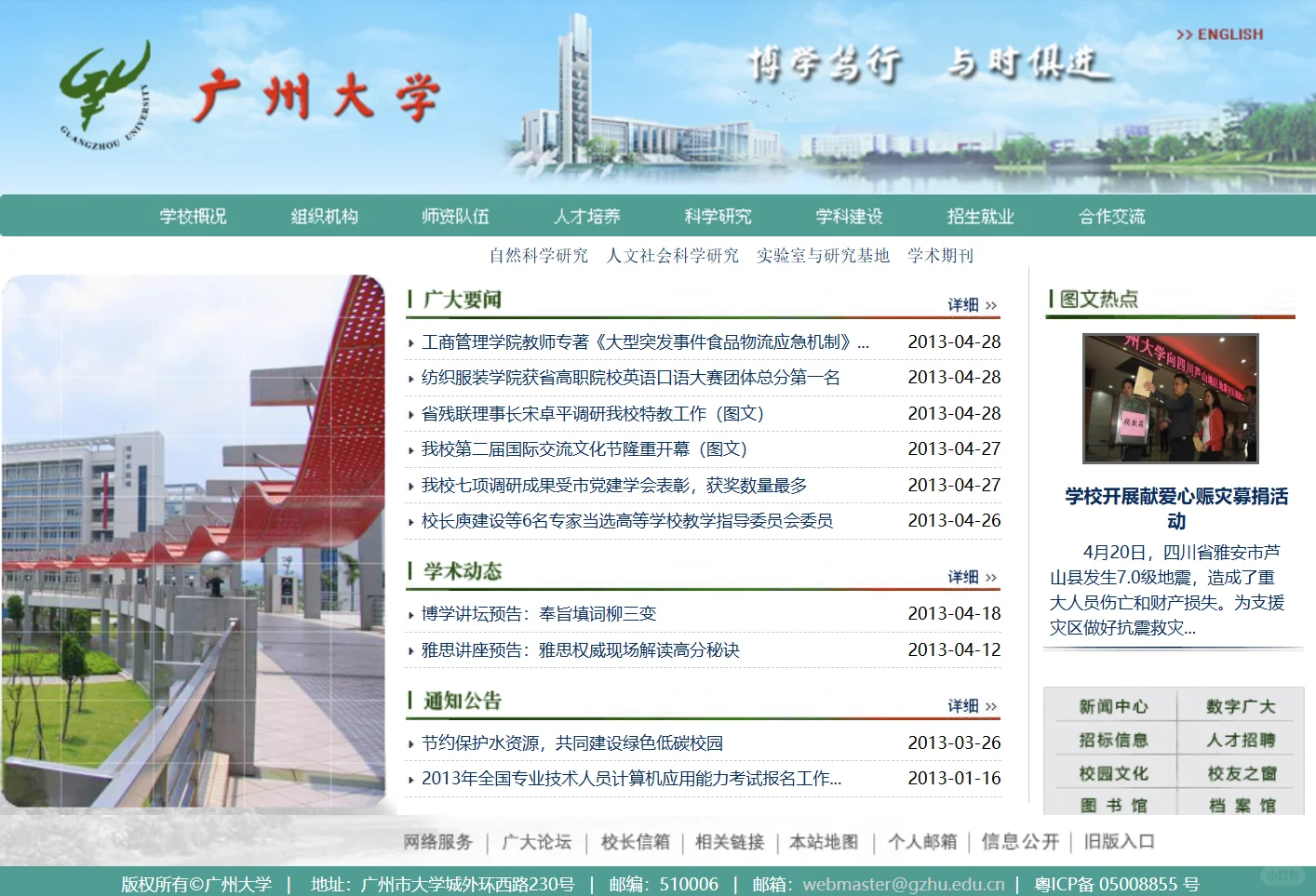Open the 自然科学研究 submenu link
1316x896 pixels.
(538, 255)
